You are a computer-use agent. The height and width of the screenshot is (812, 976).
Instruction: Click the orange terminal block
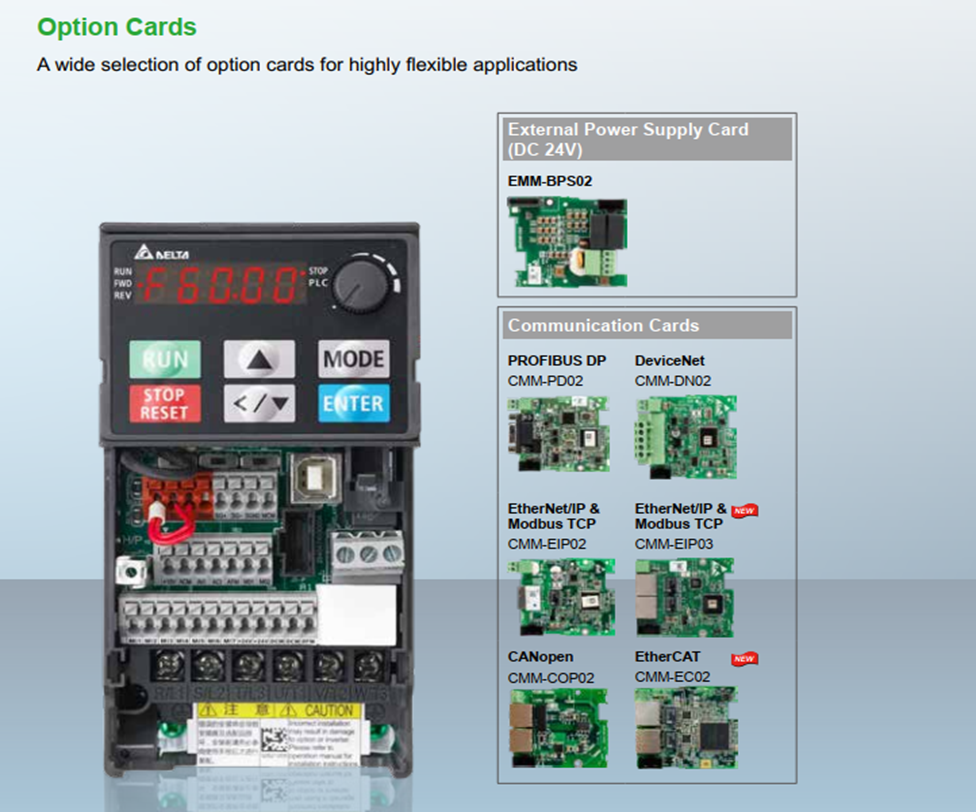point(177,496)
